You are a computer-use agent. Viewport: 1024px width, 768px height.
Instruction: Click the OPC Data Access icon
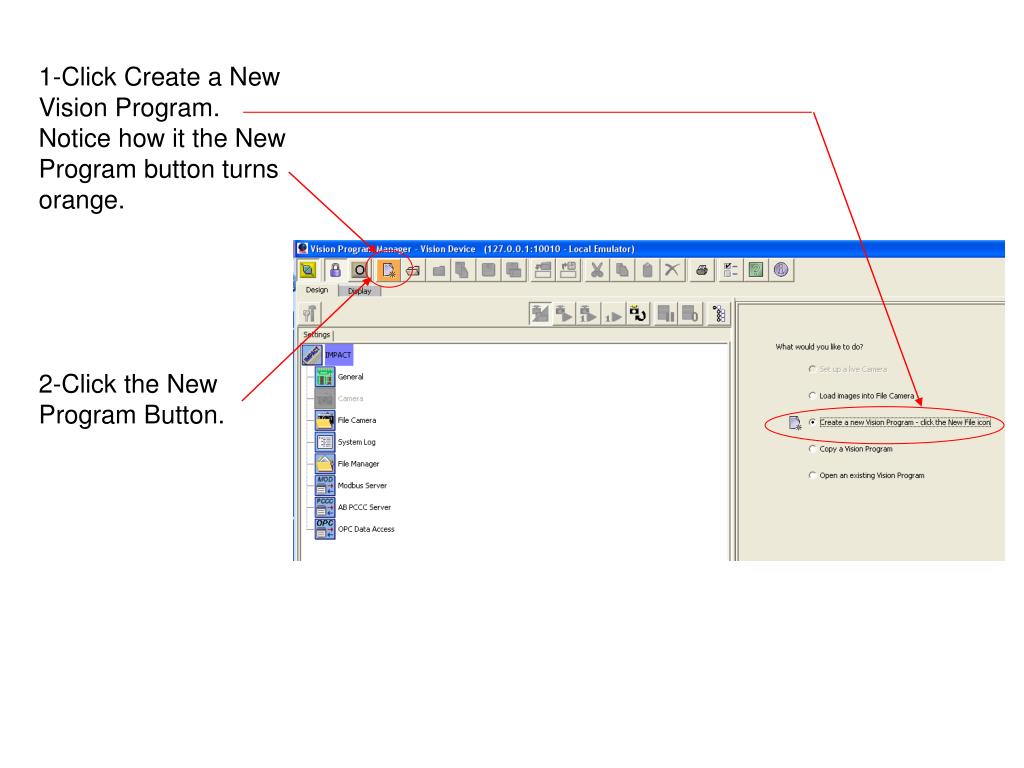(x=325, y=529)
